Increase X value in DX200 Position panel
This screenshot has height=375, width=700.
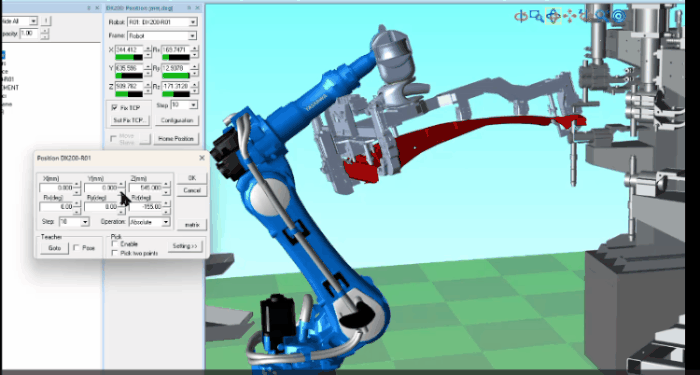[x=148, y=48]
